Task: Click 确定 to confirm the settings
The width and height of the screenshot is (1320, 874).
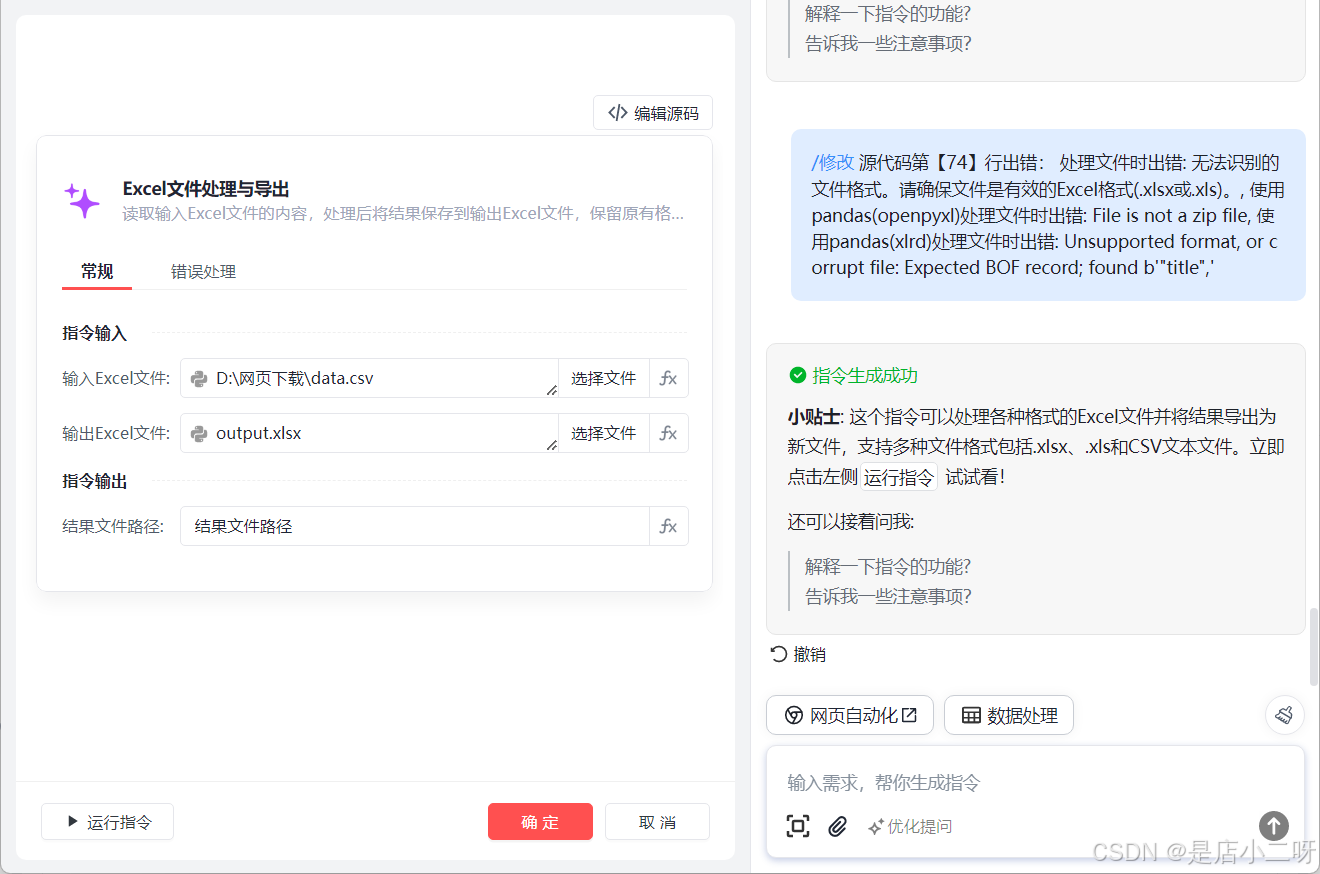Action: (x=540, y=822)
